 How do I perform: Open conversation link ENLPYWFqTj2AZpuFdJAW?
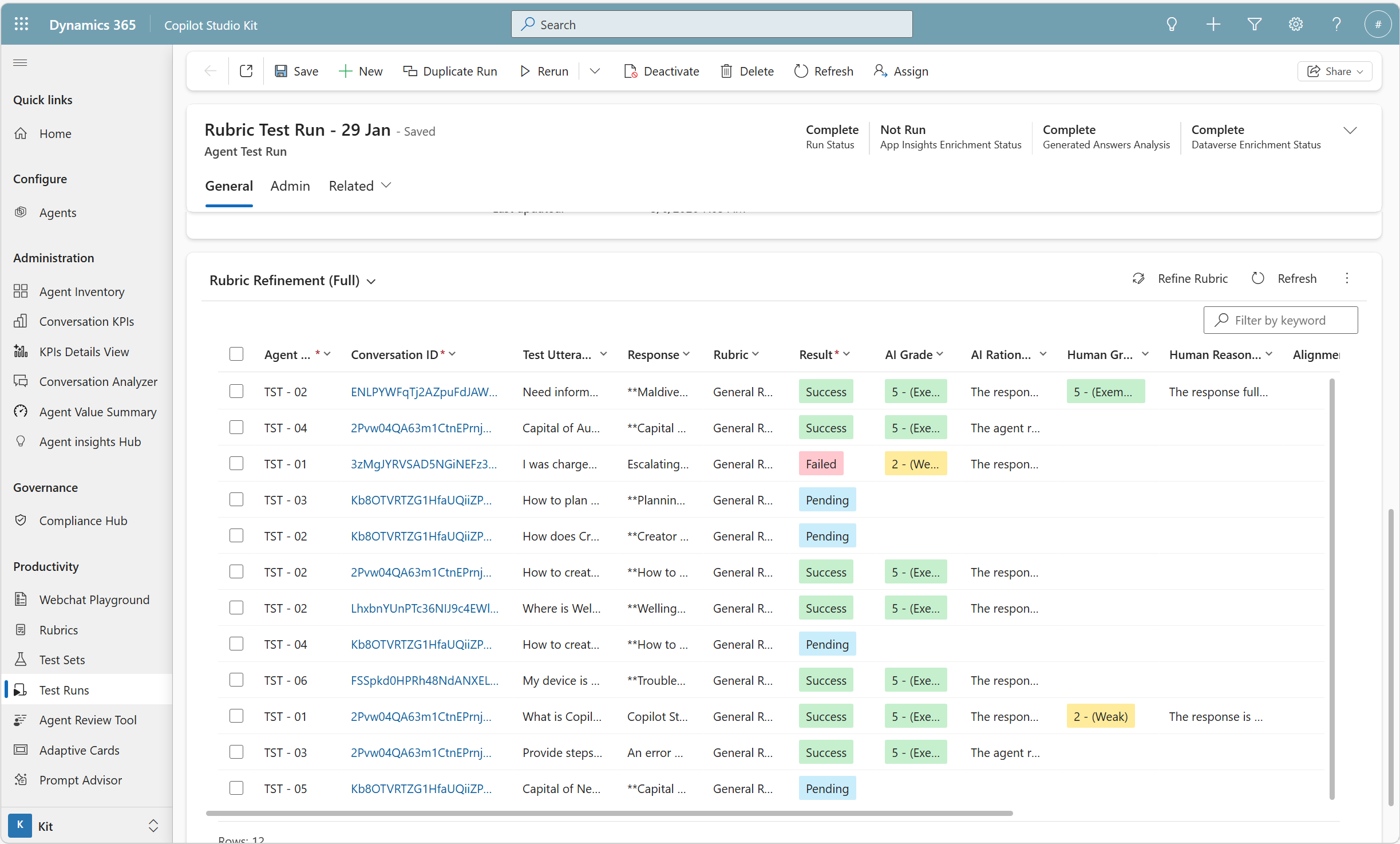click(x=424, y=392)
